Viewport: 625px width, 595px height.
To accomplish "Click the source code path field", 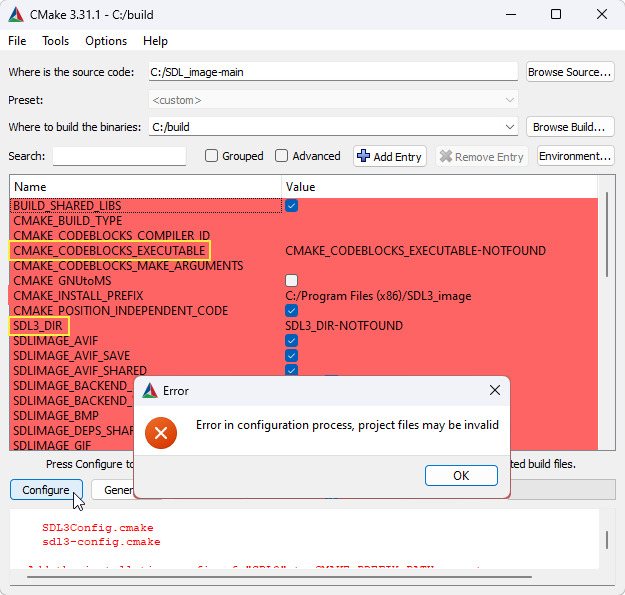I will pyautogui.click(x=333, y=72).
